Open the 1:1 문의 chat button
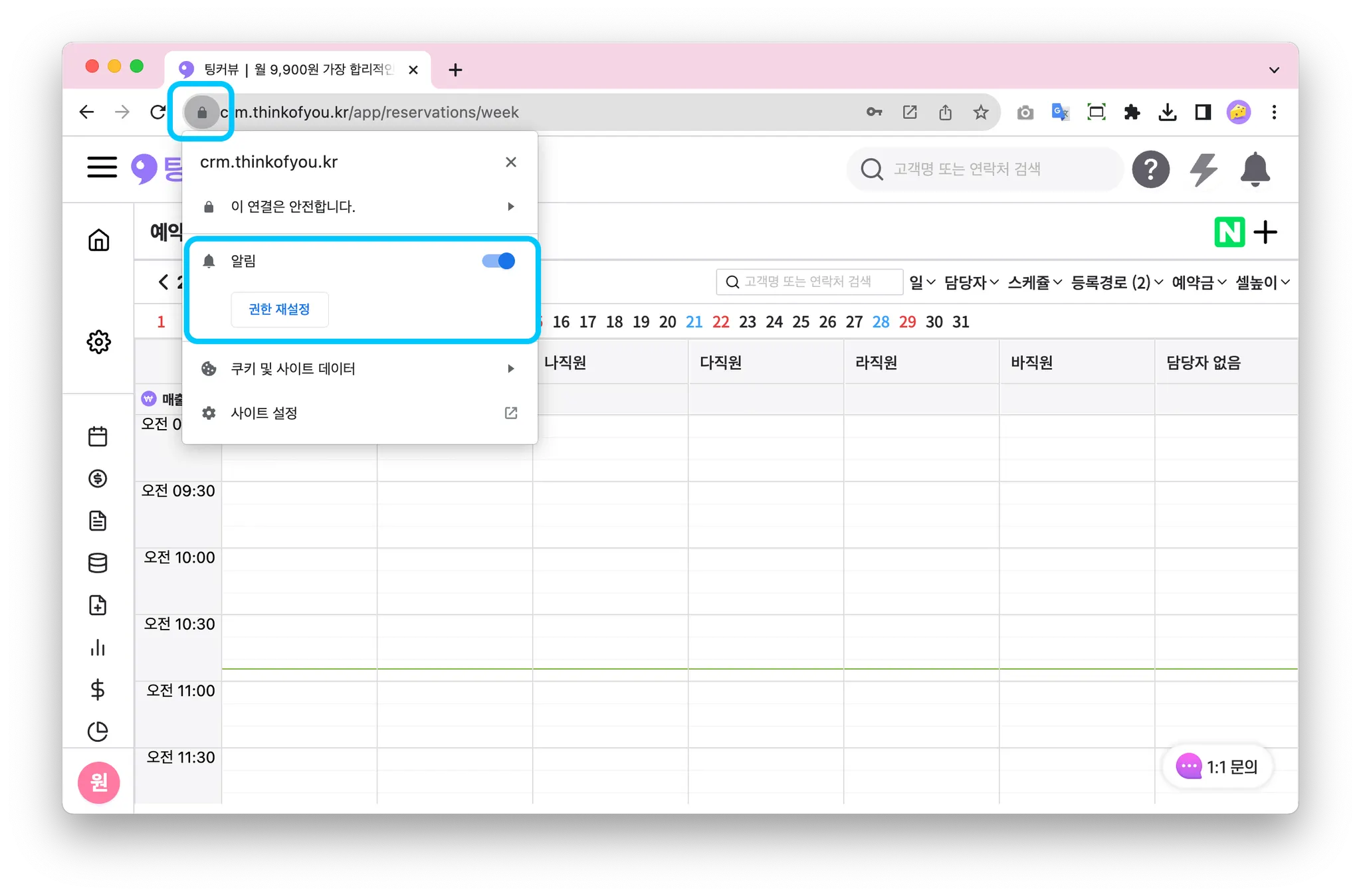 click(x=1217, y=767)
